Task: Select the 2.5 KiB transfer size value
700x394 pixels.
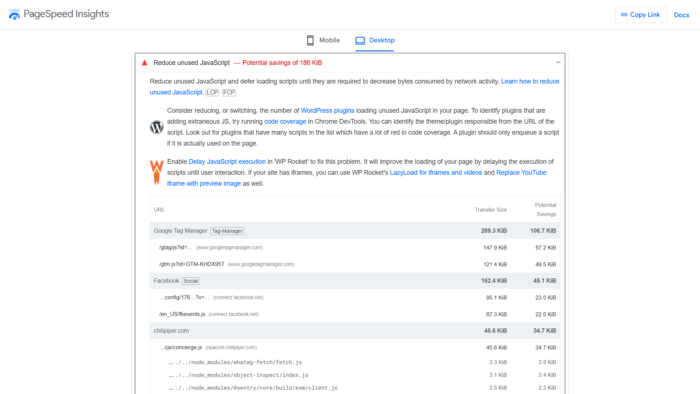Action: [498, 388]
